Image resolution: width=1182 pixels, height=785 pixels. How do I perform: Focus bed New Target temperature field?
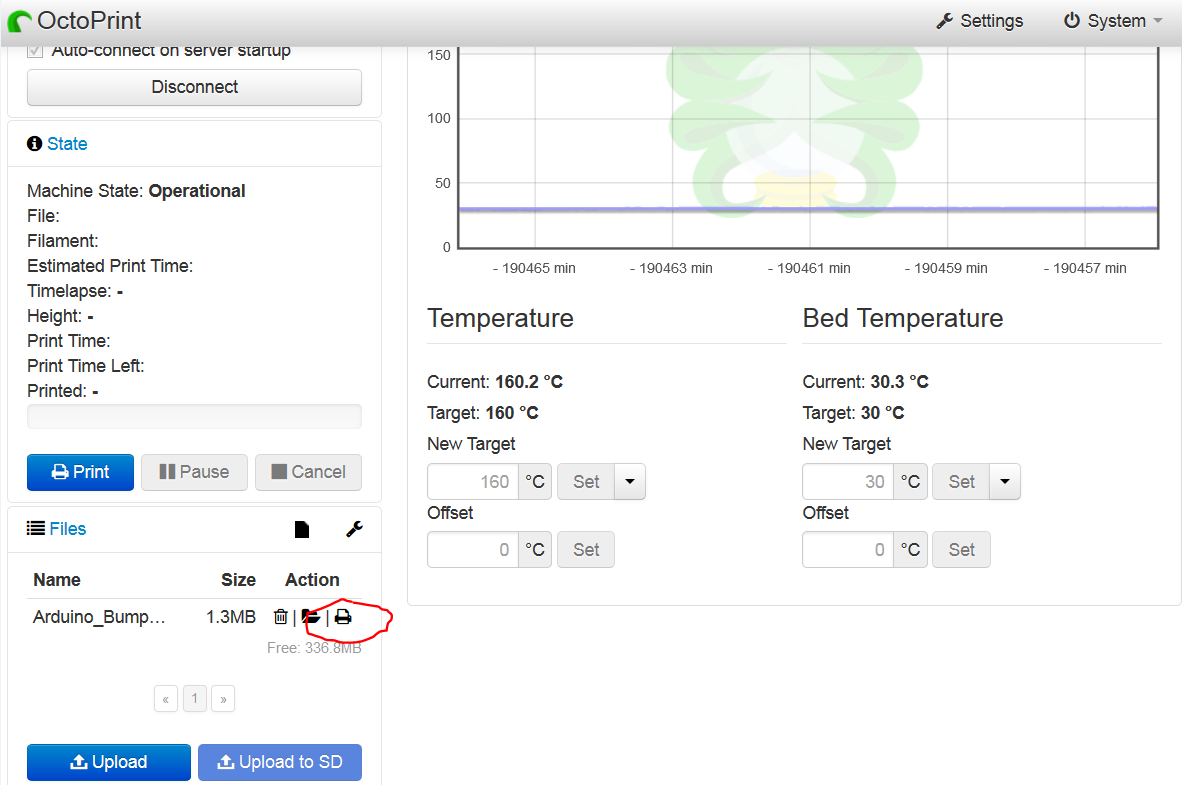[848, 482]
